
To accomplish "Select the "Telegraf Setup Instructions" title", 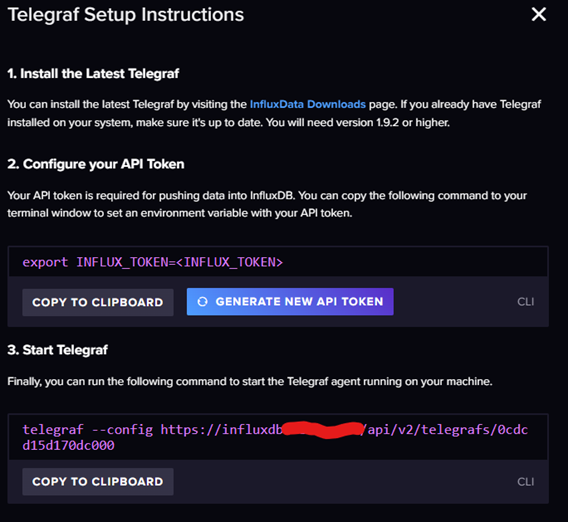I will 126,15.
